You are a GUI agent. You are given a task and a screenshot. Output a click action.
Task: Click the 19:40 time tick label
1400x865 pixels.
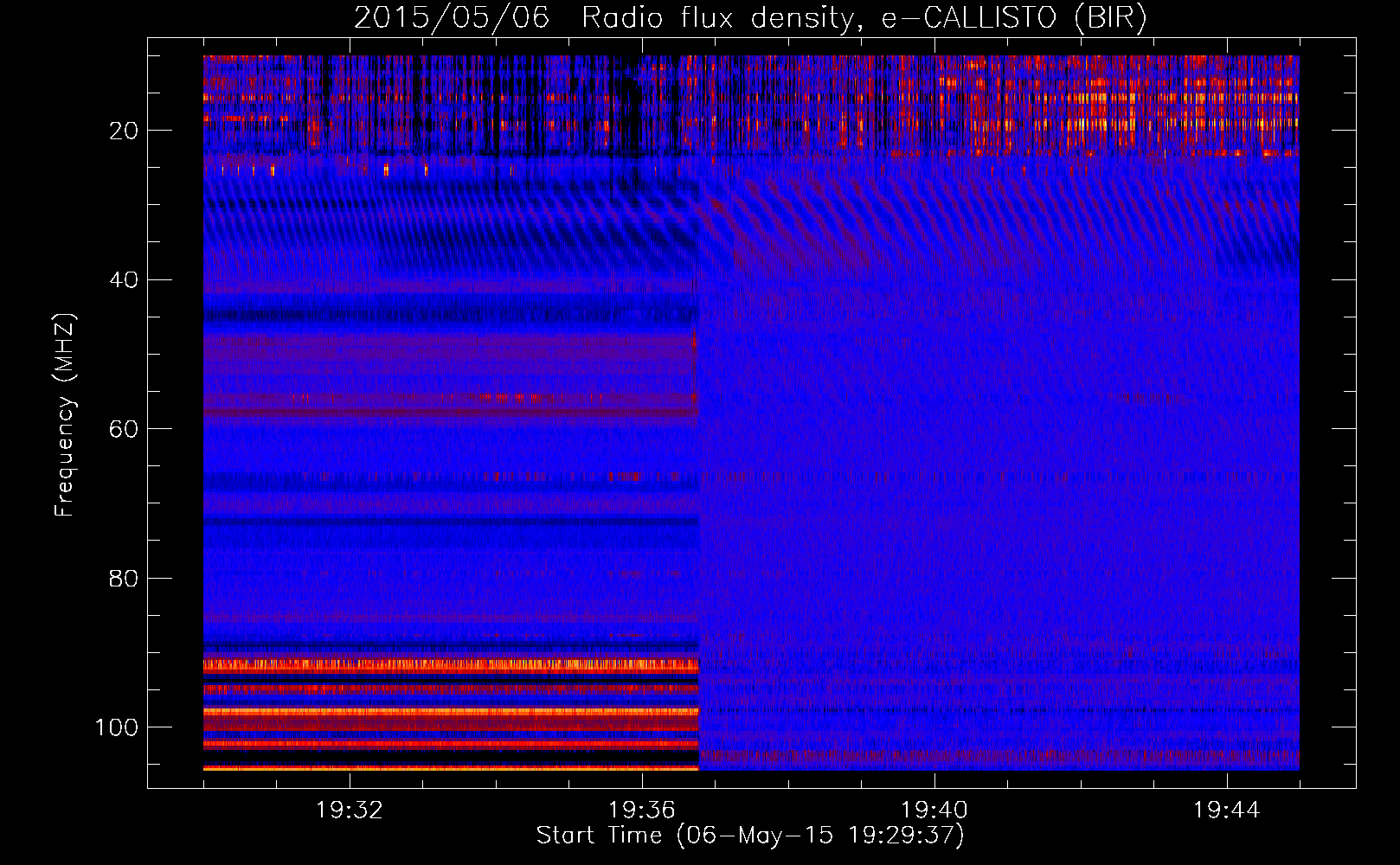[x=934, y=811]
